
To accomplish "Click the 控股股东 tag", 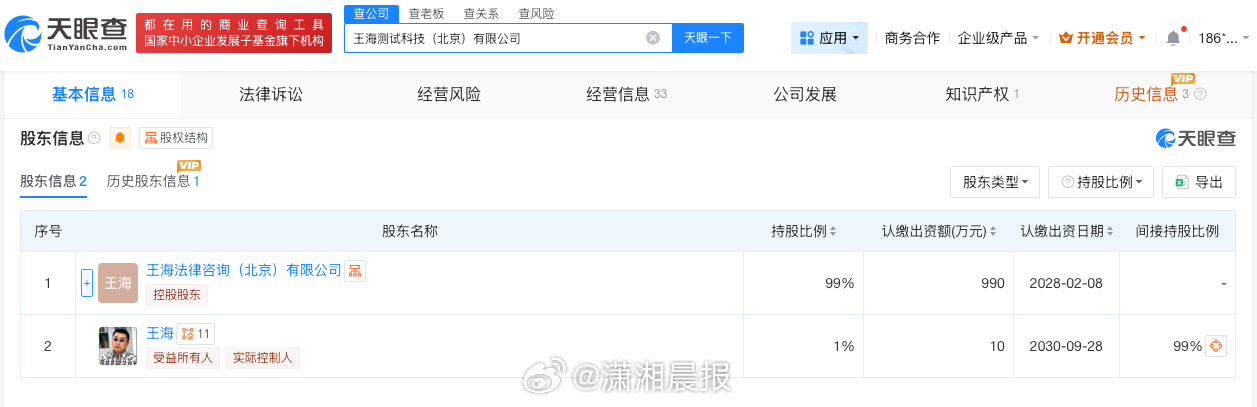I will point(177,295).
